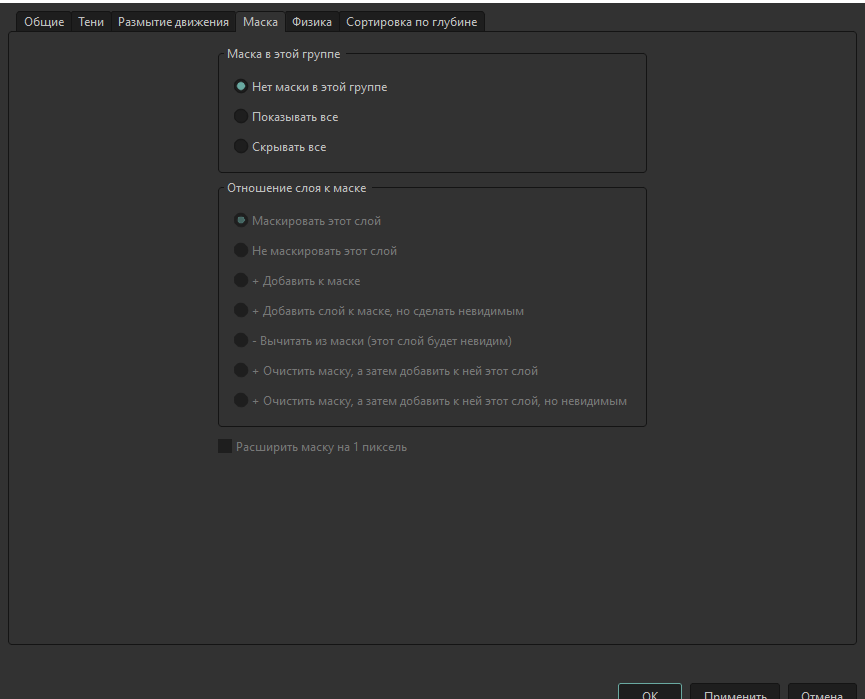
Task: Enable 'Расширить маску на 1 пиксель' checkbox
Action: point(313,446)
